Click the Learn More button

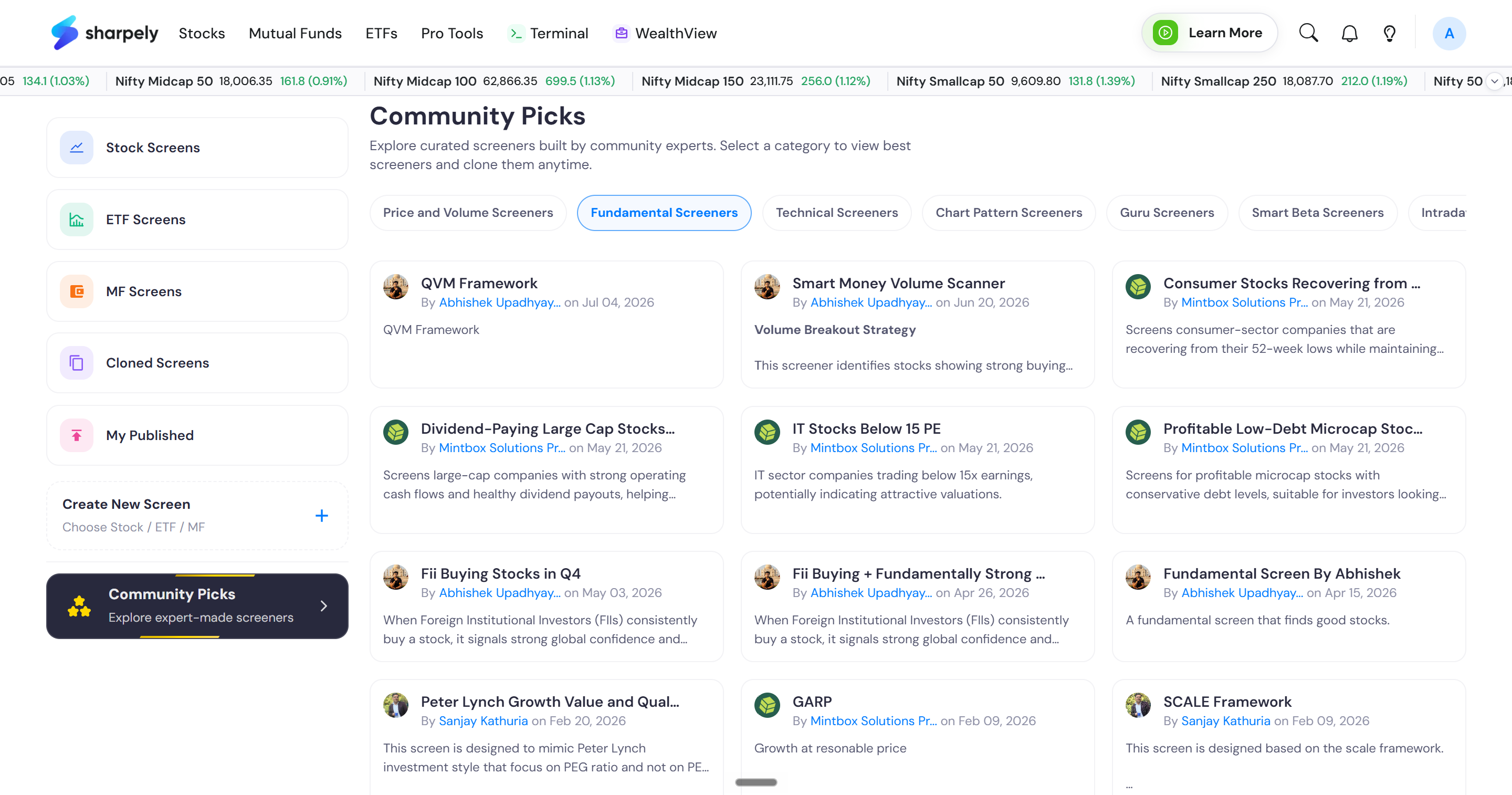coord(1209,33)
